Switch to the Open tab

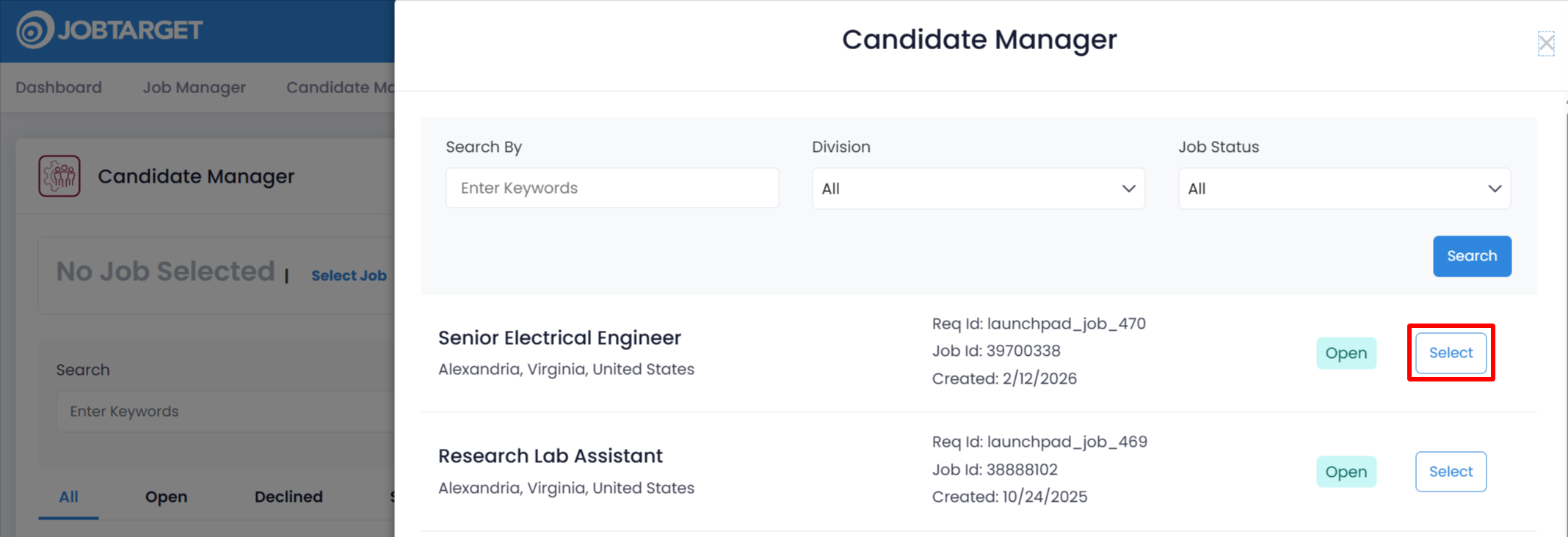point(166,497)
